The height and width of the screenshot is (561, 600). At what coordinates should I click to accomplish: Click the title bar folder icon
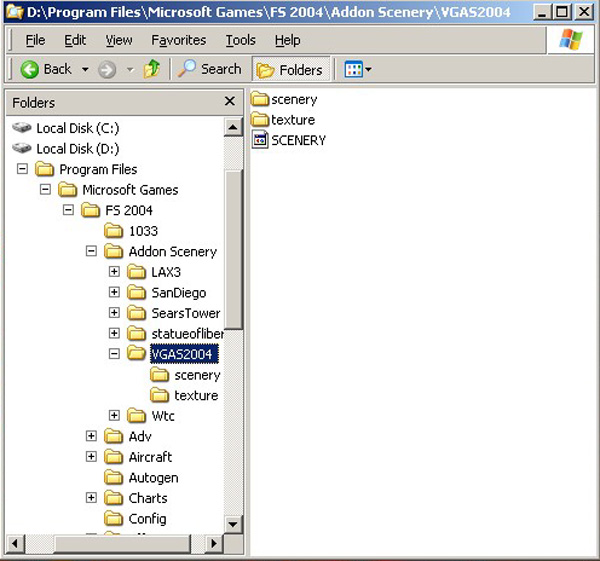15,12
